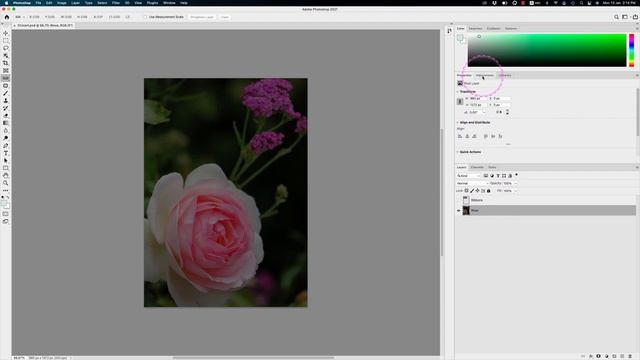The image size is (640, 360).
Task: Toggle lock position icon in Layers panel
Action: click(478, 191)
